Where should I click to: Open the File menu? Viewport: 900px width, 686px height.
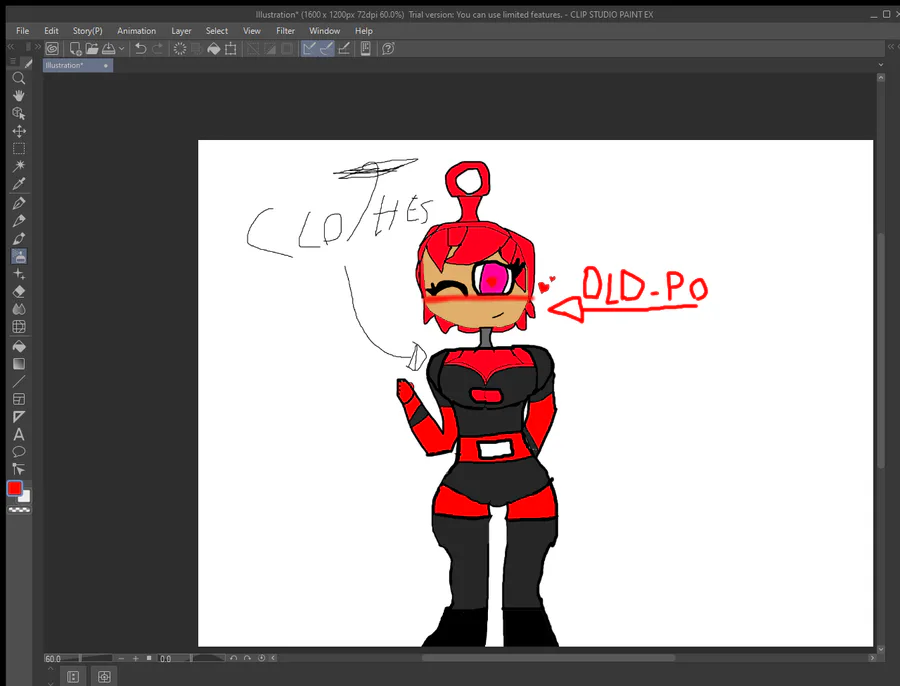pos(22,31)
